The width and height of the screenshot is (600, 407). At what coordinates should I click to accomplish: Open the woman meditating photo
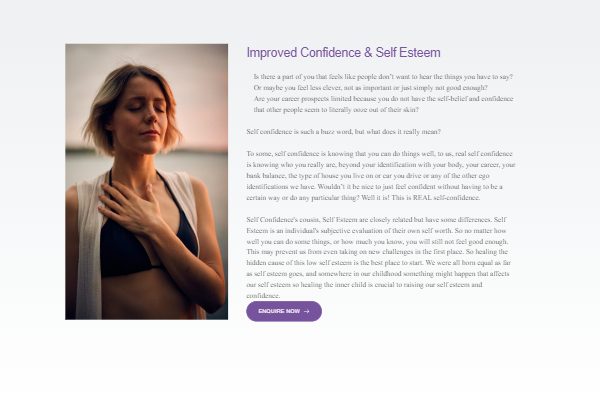tap(147, 182)
